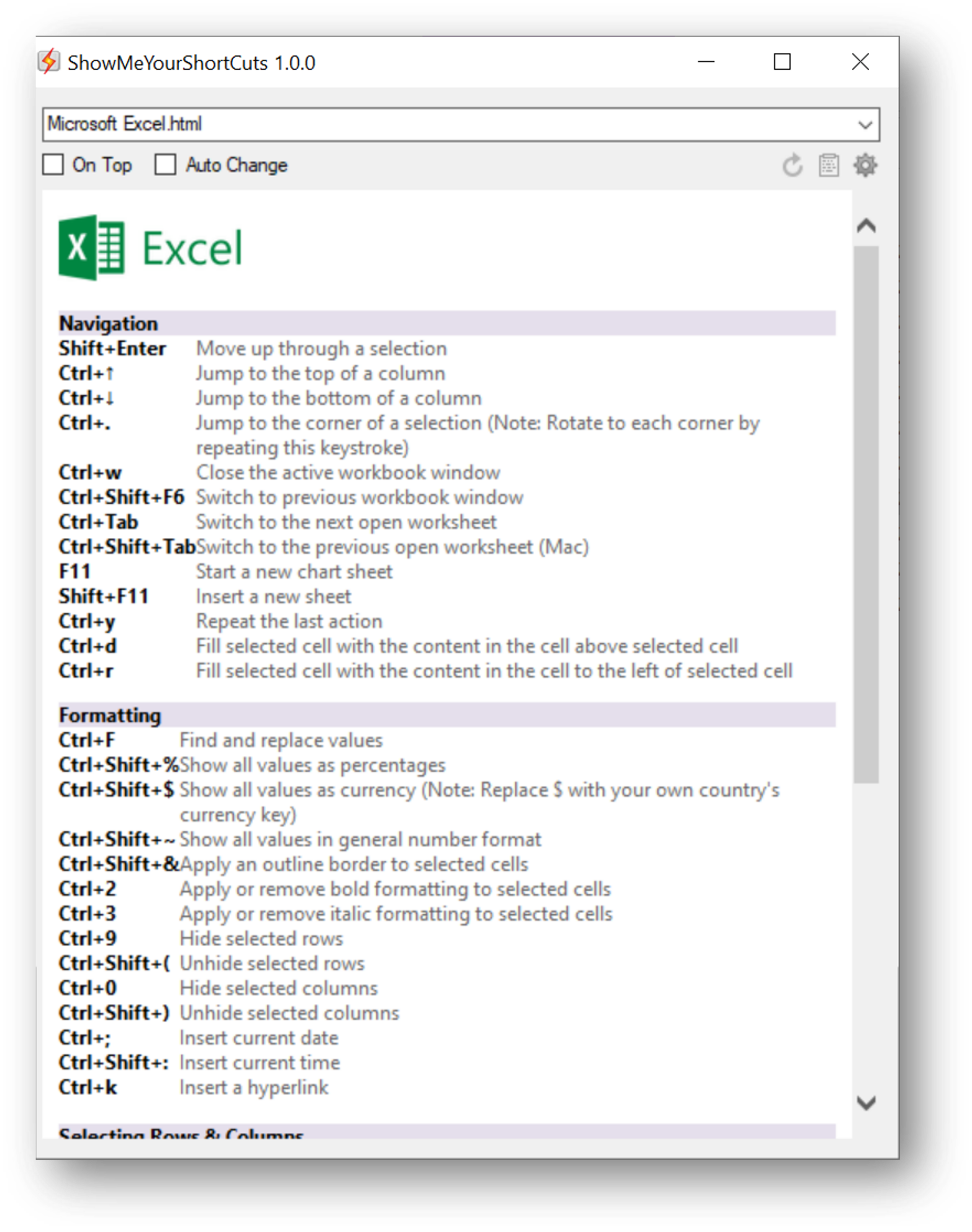Image resolution: width=972 pixels, height=1232 pixels.
Task: Click the Ctrl+y shortcut text
Action: coord(87,621)
